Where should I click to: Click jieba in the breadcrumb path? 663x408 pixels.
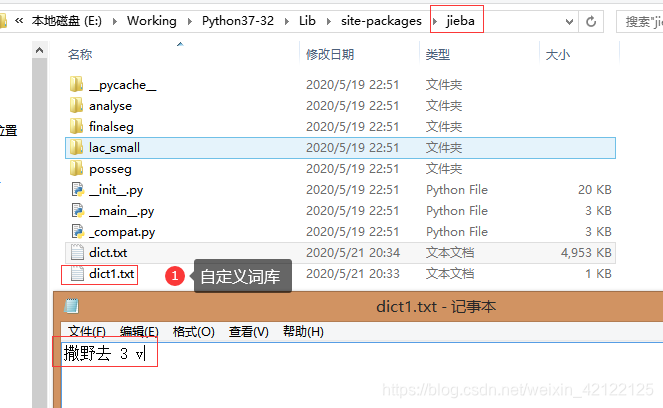click(x=460, y=21)
